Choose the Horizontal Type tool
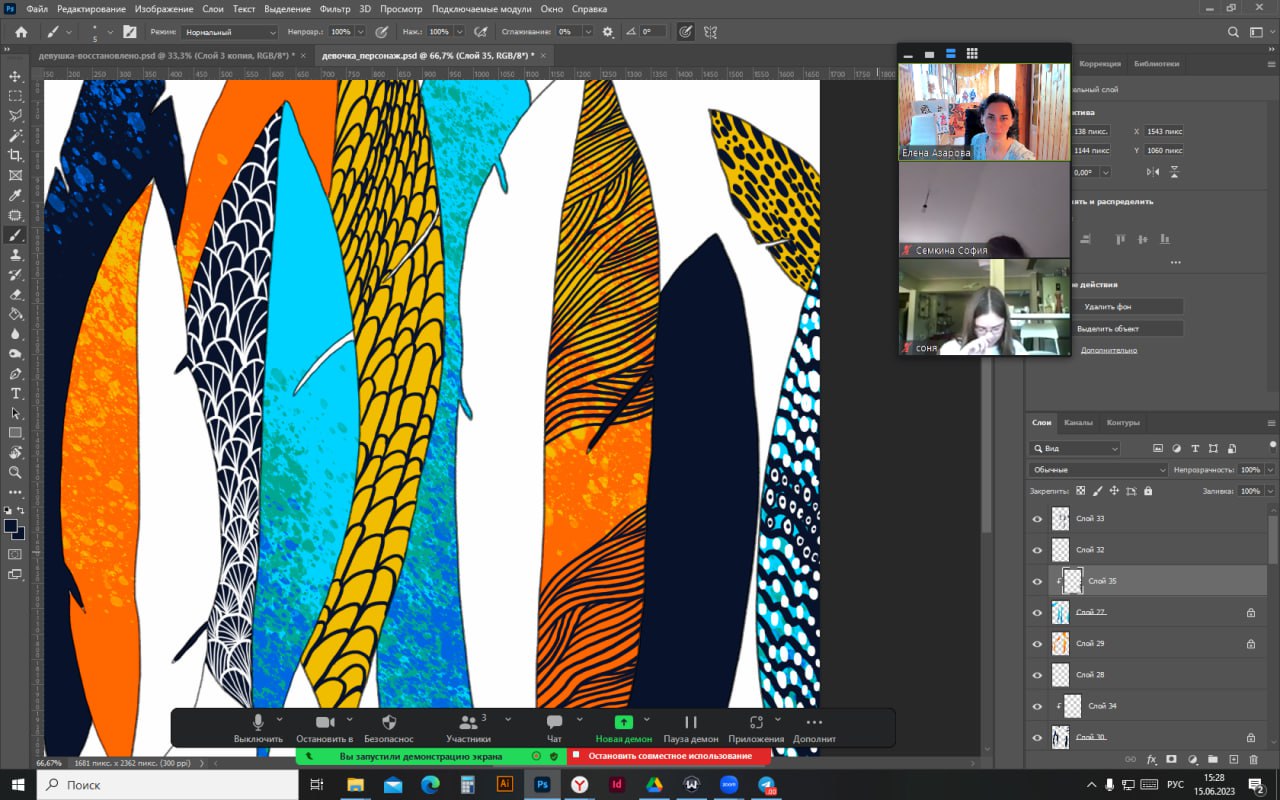The image size is (1280, 800). [15, 393]
